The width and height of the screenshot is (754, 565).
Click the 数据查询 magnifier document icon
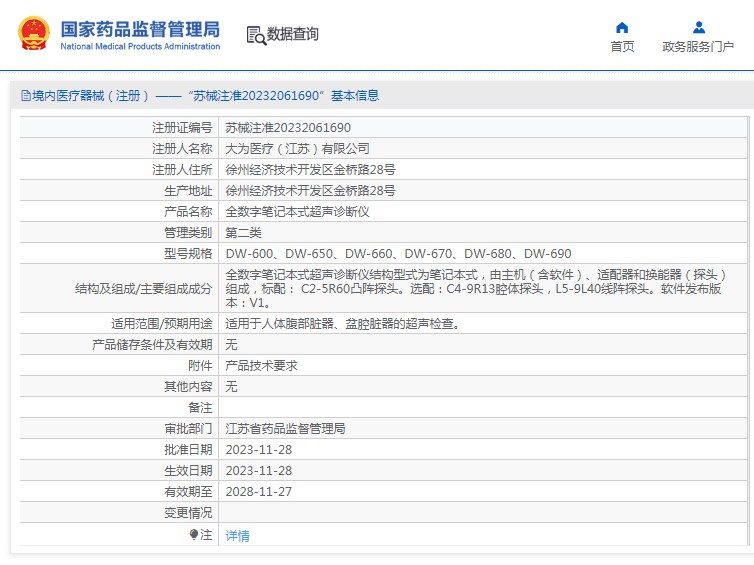coord(256,35)
